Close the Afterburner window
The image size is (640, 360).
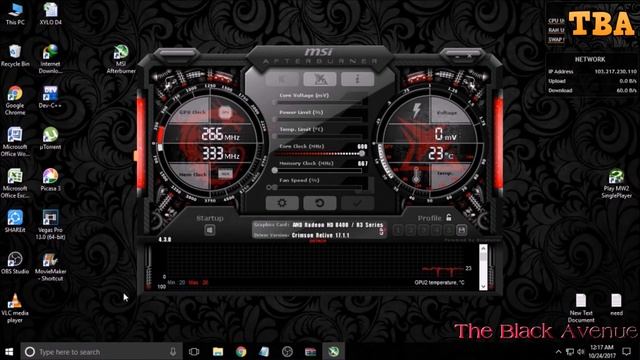[x=469, y=55]
